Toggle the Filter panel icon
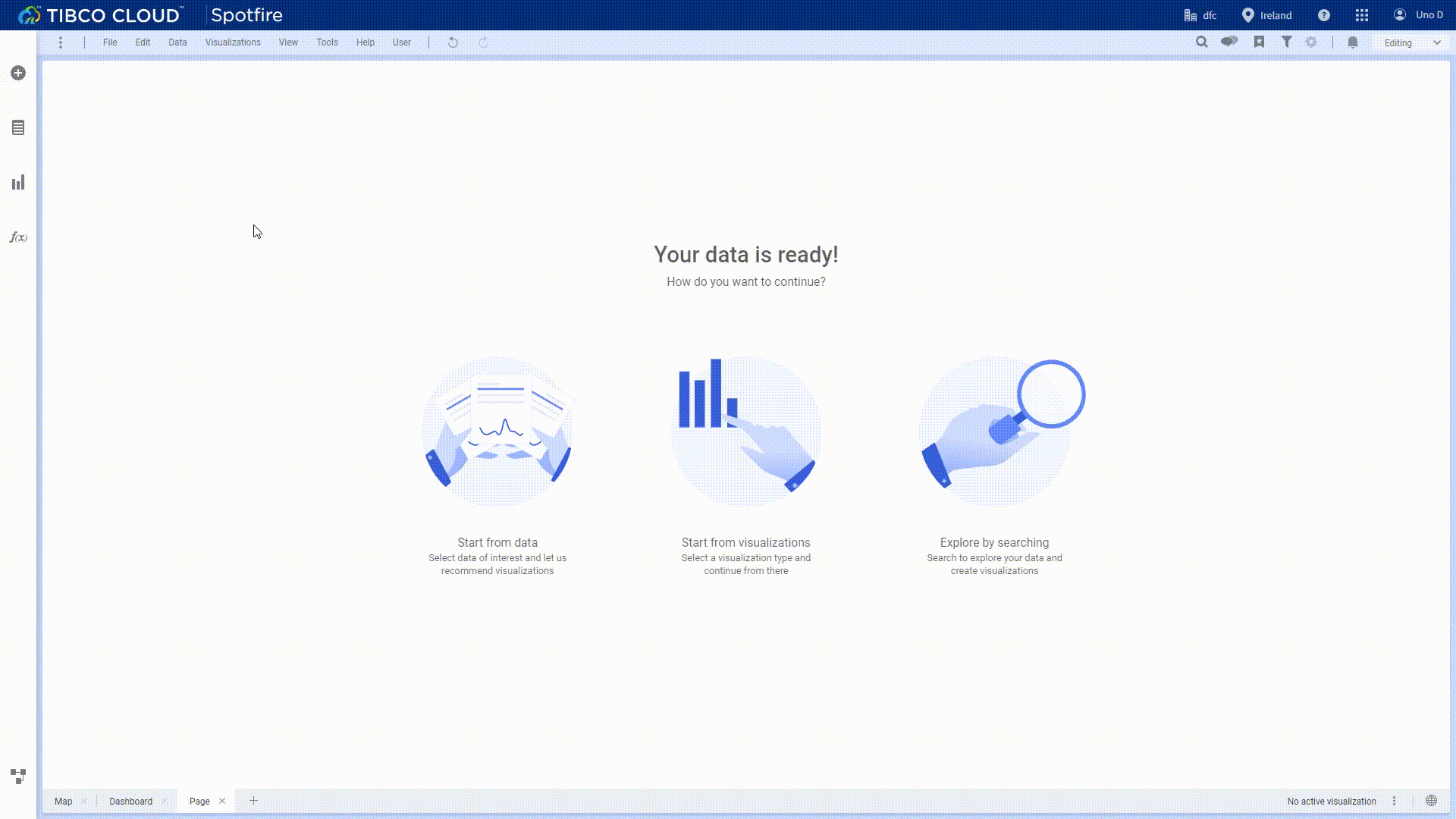This screenshot has height=819, width=1456. tap(1287, 42)
